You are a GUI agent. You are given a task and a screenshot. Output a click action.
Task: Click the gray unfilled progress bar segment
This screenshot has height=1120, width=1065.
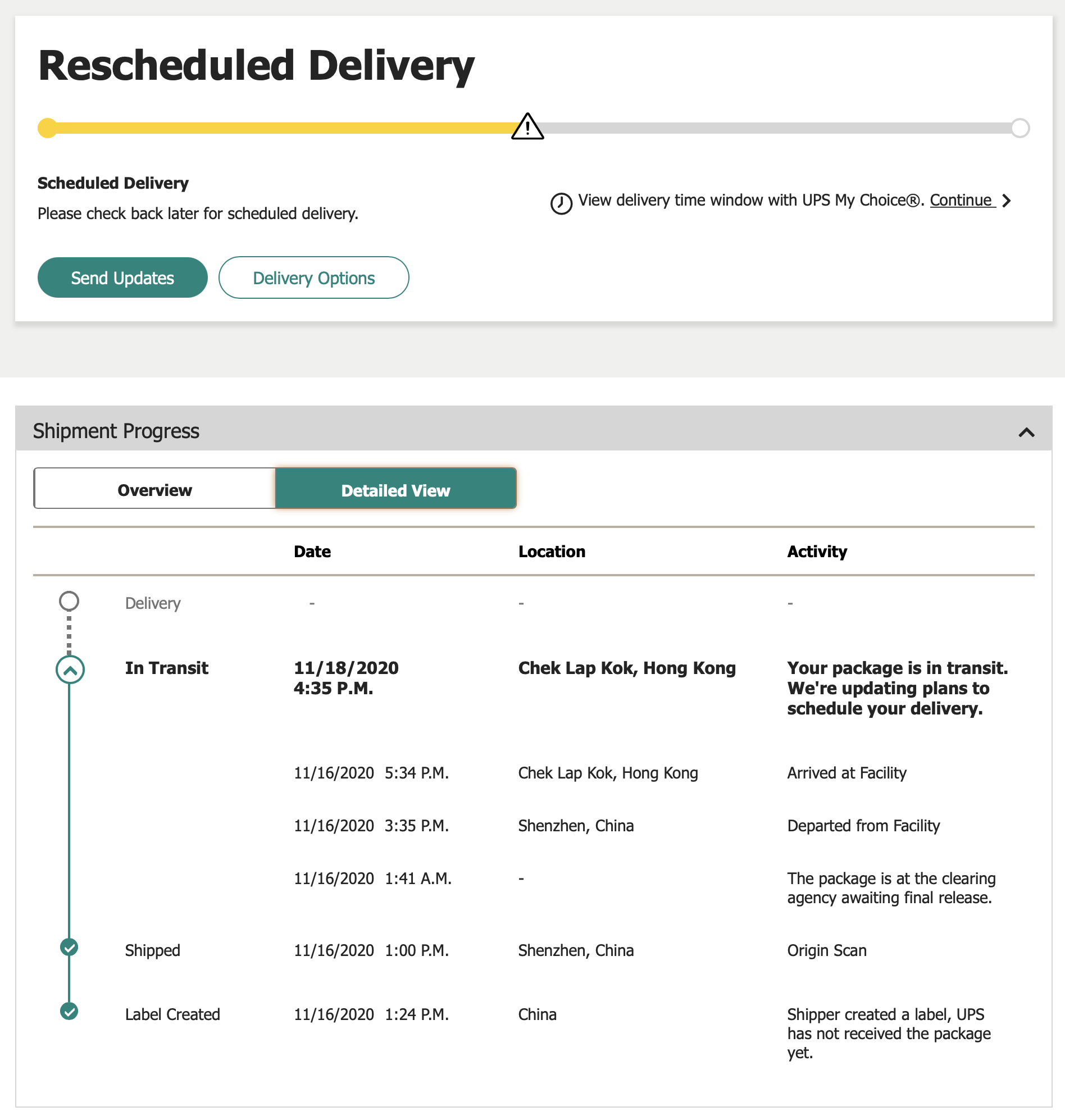[778, 128]
